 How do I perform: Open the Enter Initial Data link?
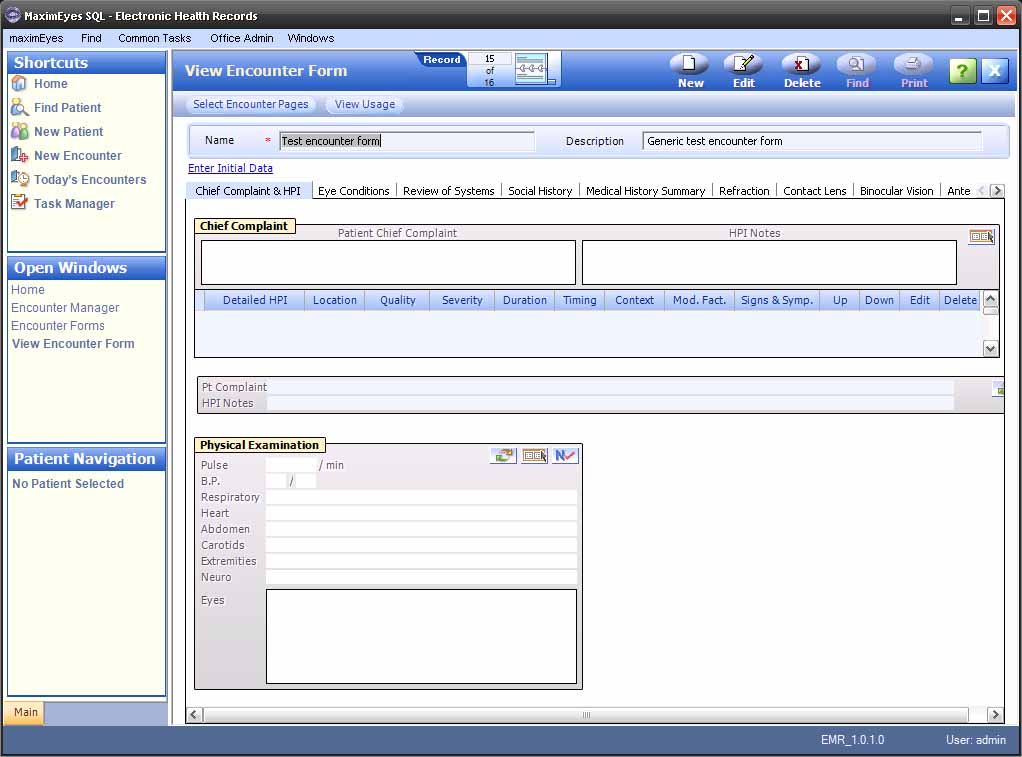tap(230, 168)
